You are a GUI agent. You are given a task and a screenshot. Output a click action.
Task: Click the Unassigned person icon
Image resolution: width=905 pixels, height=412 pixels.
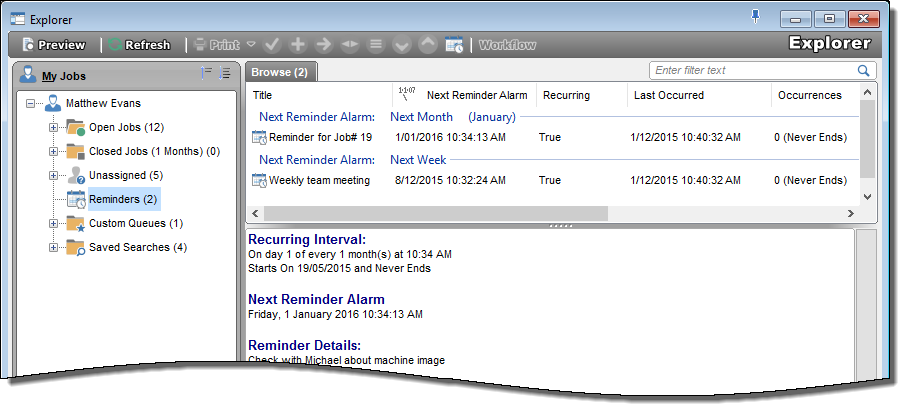tap(76, 175)
